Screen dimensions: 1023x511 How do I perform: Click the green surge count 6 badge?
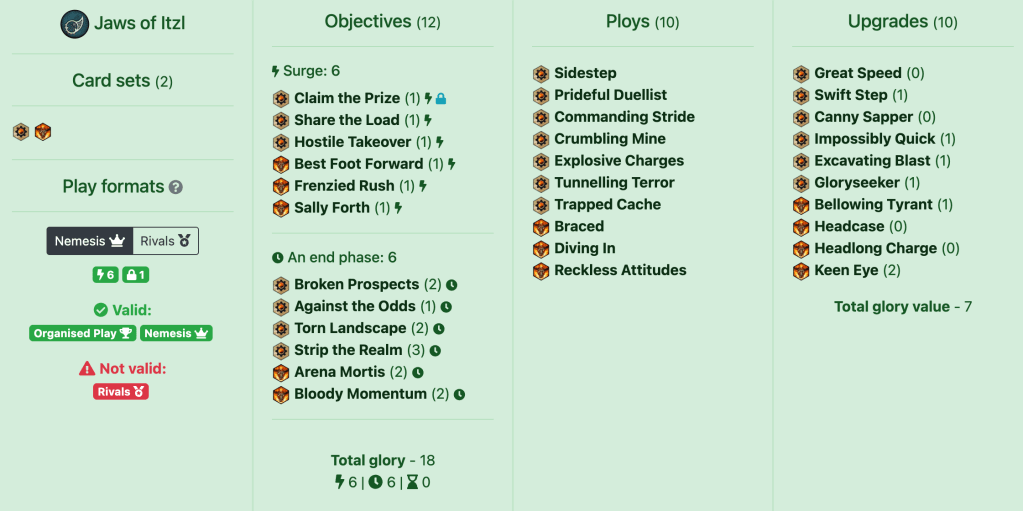[104, 275]
